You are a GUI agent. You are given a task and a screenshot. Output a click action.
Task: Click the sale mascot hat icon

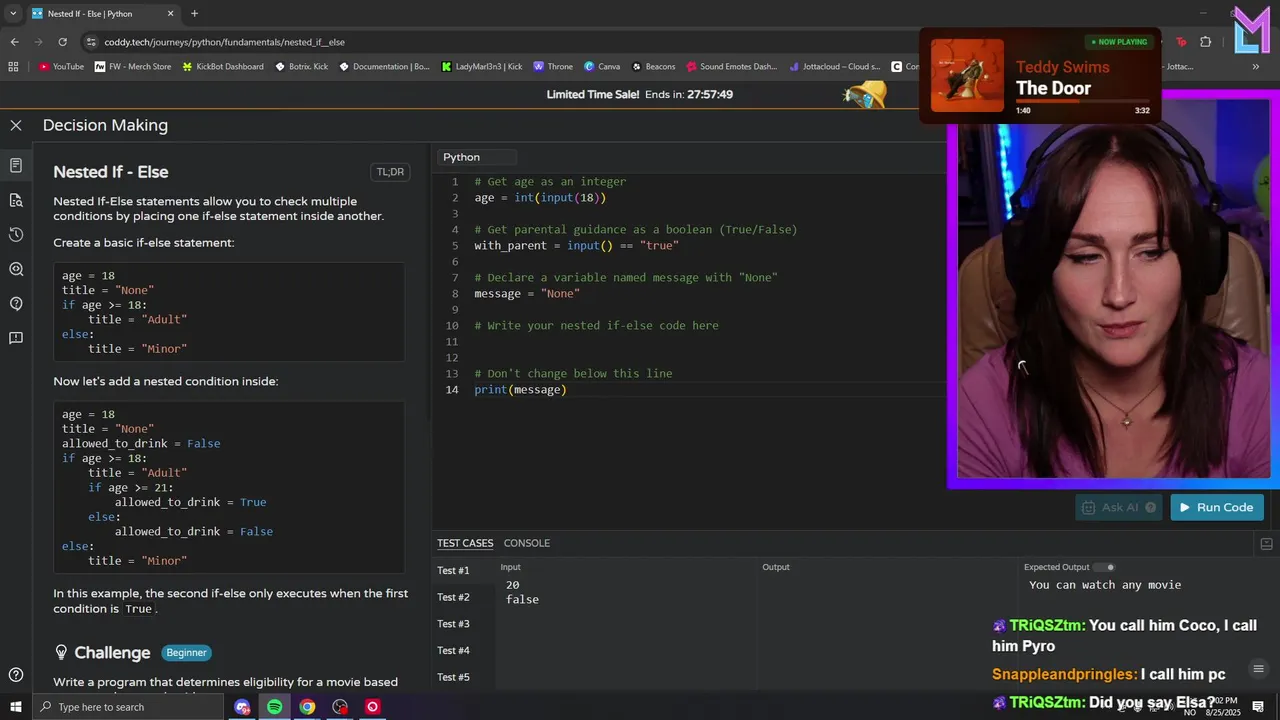click(x=865, y=95)
